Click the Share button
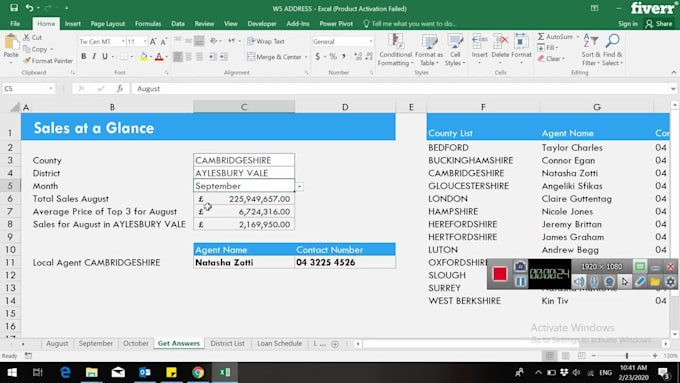 pos(659,24)
